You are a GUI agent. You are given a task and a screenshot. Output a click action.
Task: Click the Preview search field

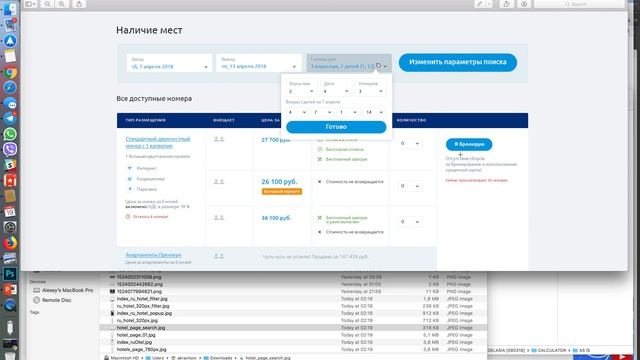[579, 4]
